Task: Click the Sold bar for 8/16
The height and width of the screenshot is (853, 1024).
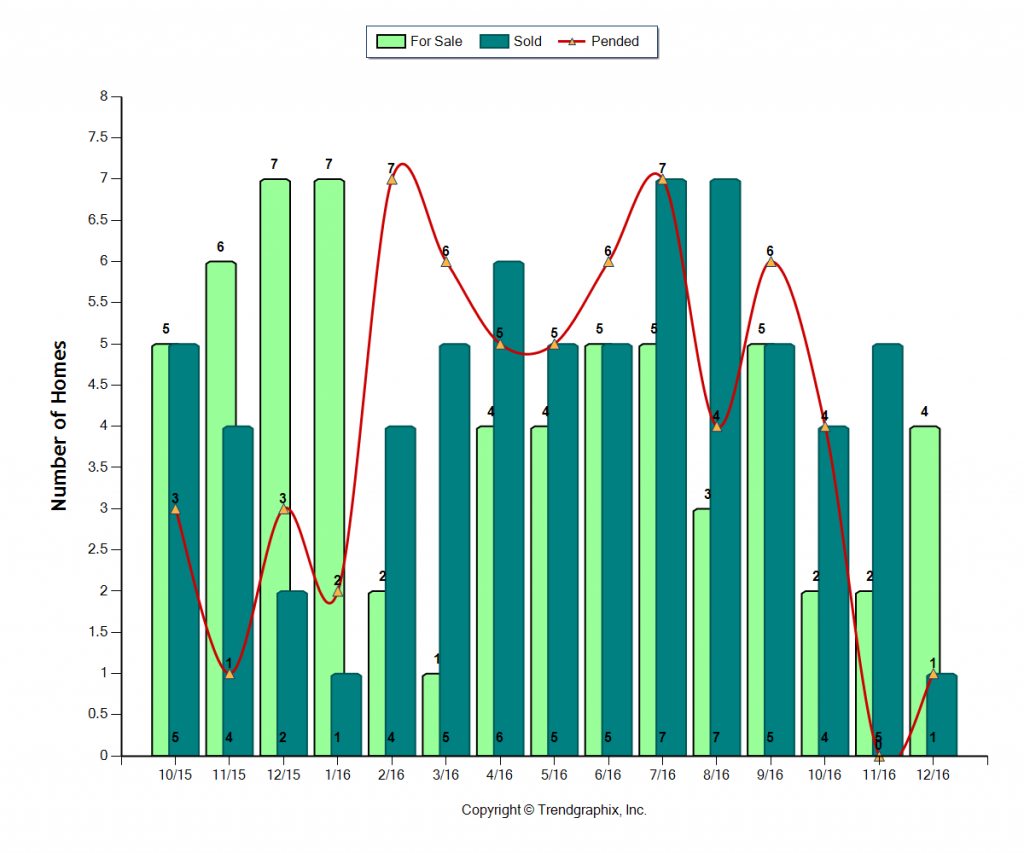Action: pyautogui.click(x=725, y=468)
